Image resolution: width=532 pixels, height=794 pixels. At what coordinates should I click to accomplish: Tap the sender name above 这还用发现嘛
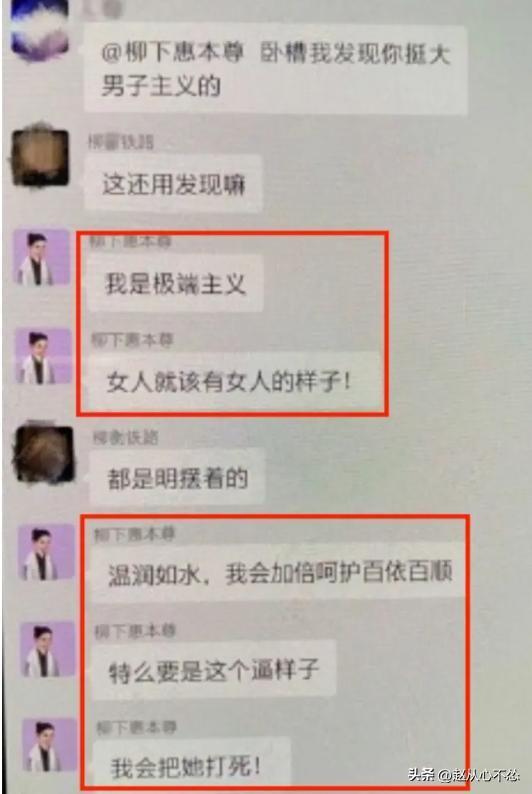pyautogui.click(x=121, y=143)
